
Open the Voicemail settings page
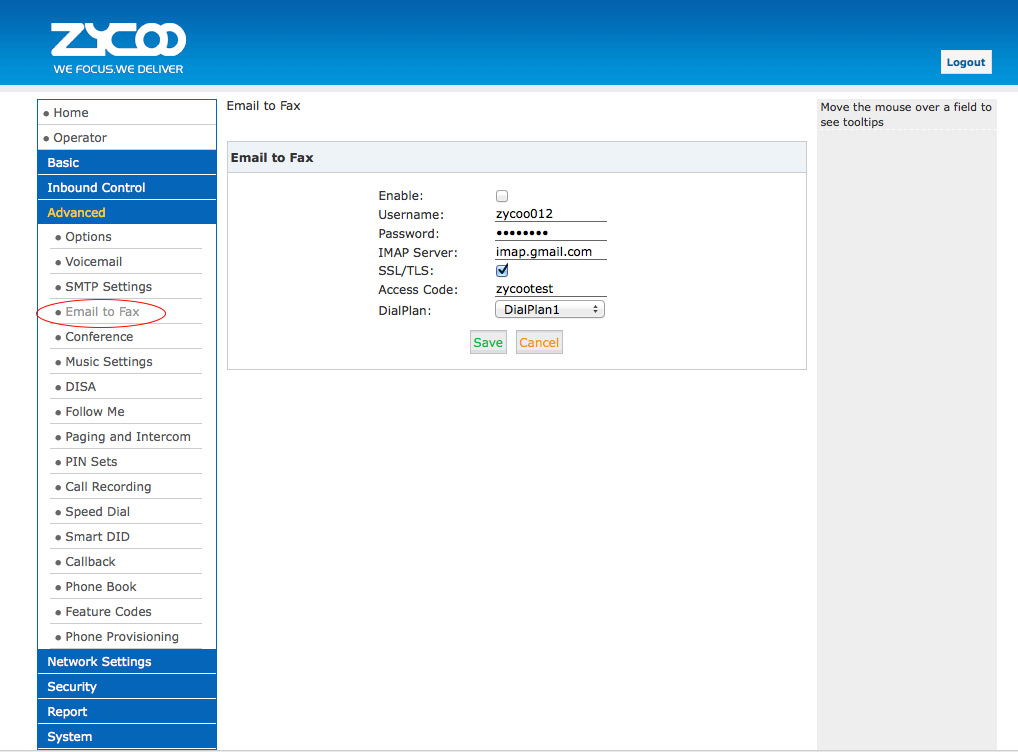94,262
